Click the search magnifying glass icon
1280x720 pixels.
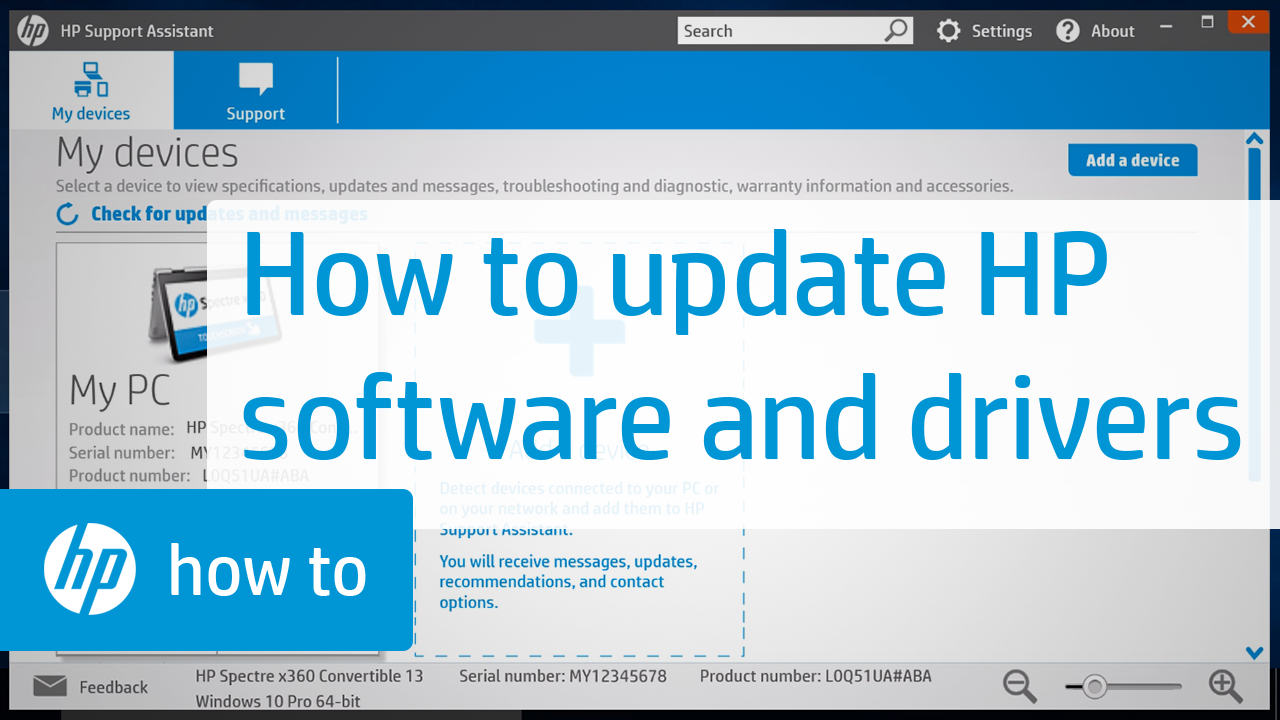tap(896, 31)
